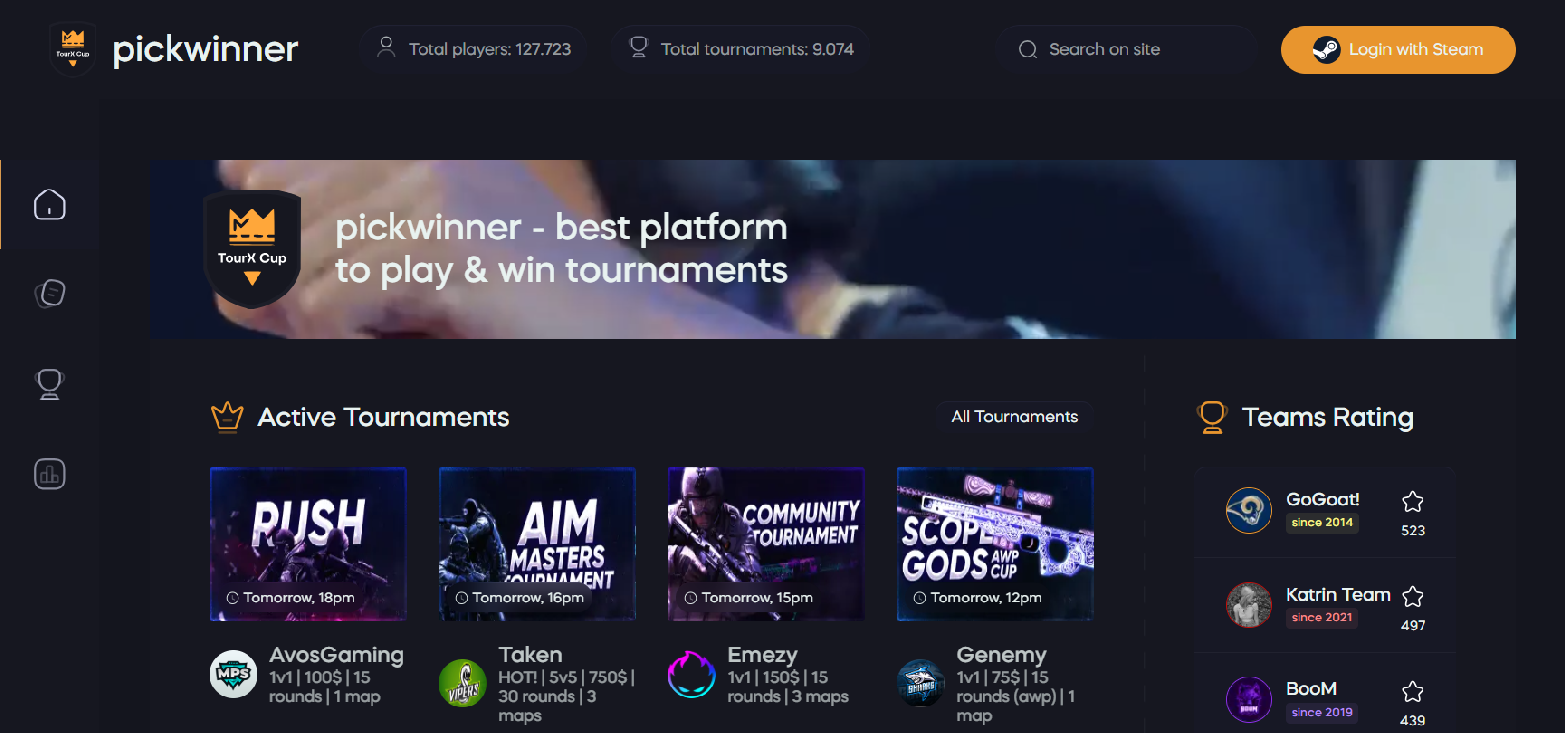Open the statistics chart sidebar icon
Image resolution: width=1565 pixels, height=733 pixels.
50,473
